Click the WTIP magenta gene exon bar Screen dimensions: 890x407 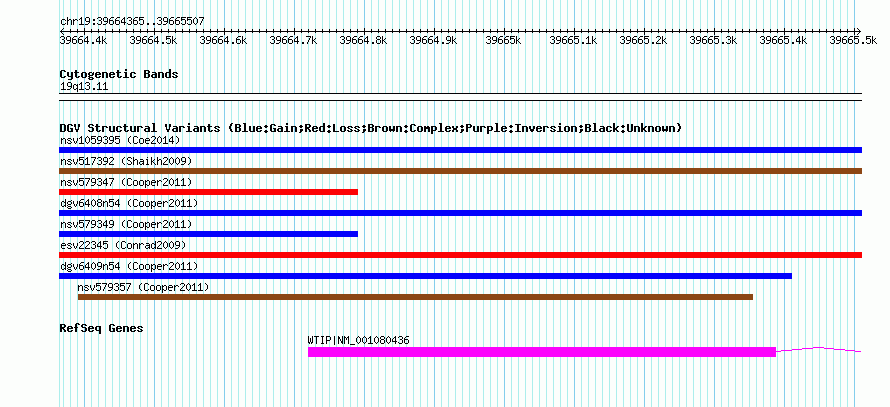coord(542,352)
